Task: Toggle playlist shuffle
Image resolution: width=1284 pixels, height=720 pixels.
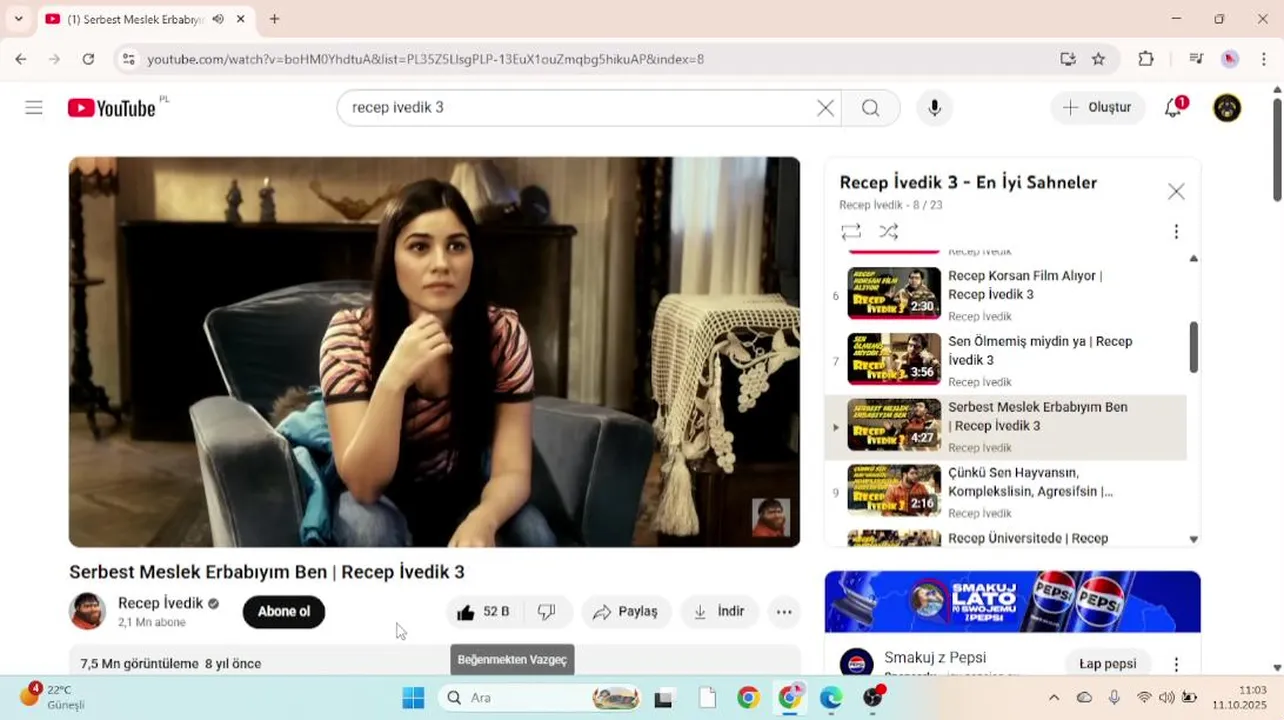Action: tap(888, 232)
